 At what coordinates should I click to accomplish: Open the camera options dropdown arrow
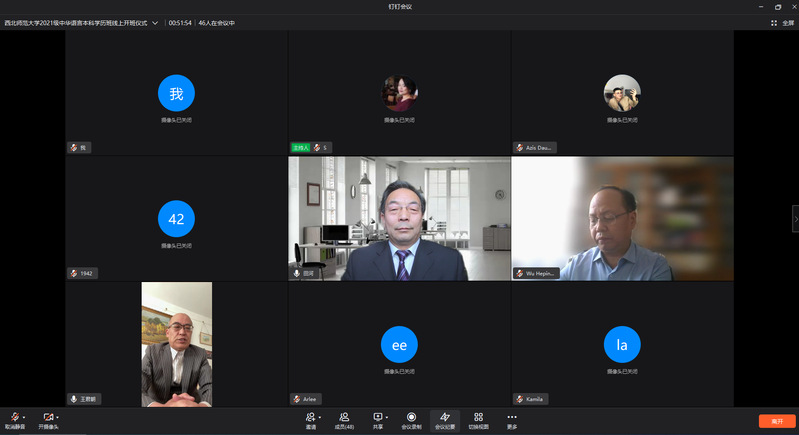coord(58,416)
